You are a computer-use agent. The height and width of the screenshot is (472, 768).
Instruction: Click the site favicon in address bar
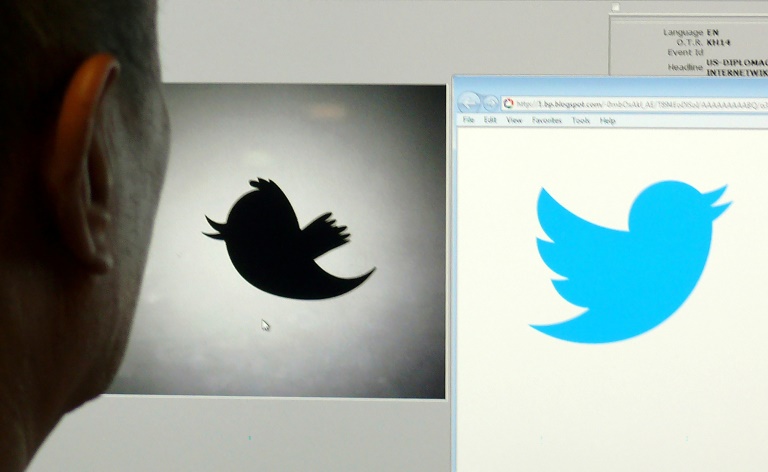(x=508, y=103)
